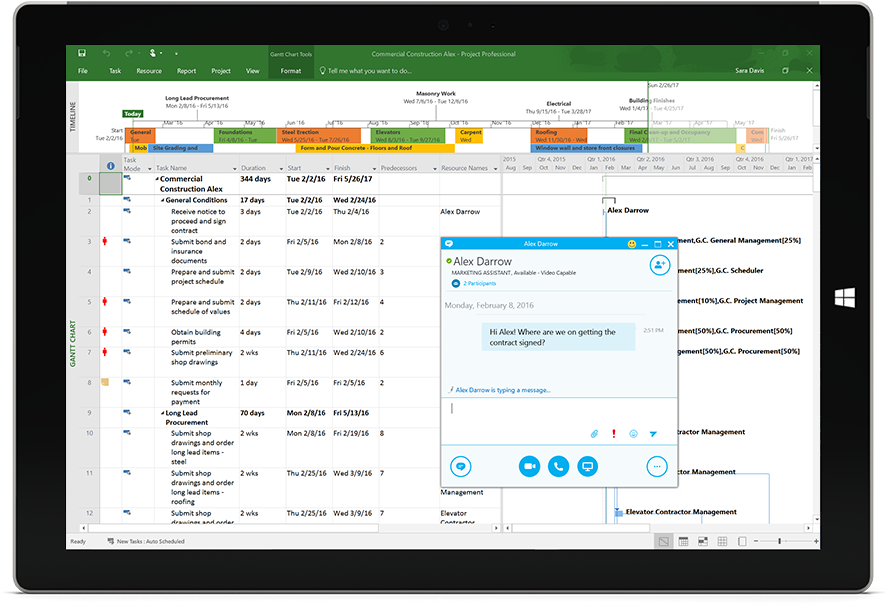Open the Finish column filter dropdown
The height and width of the screenshot is (606, 888).
[x=374, y=169]
